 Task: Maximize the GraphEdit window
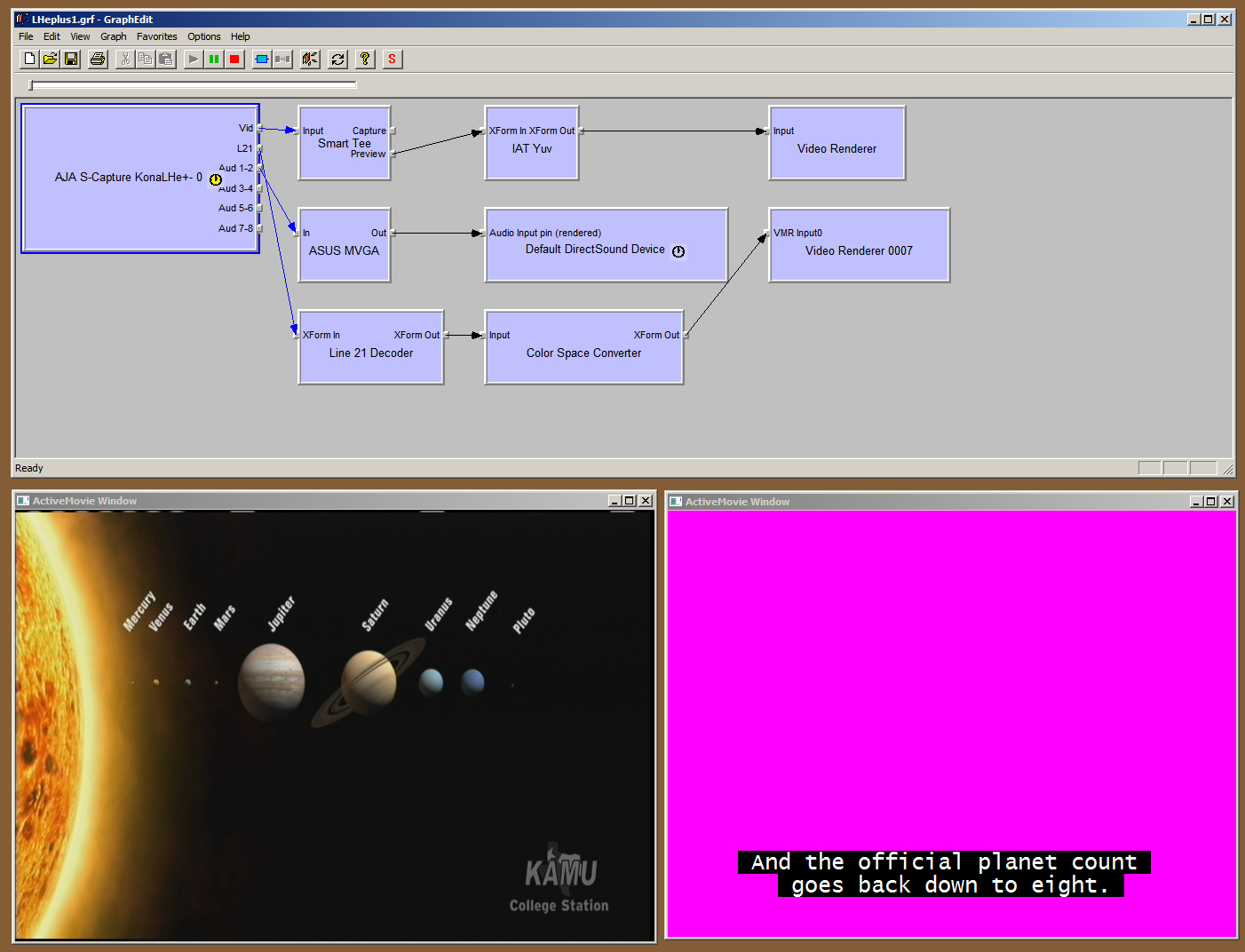[x=1209, y=19]
